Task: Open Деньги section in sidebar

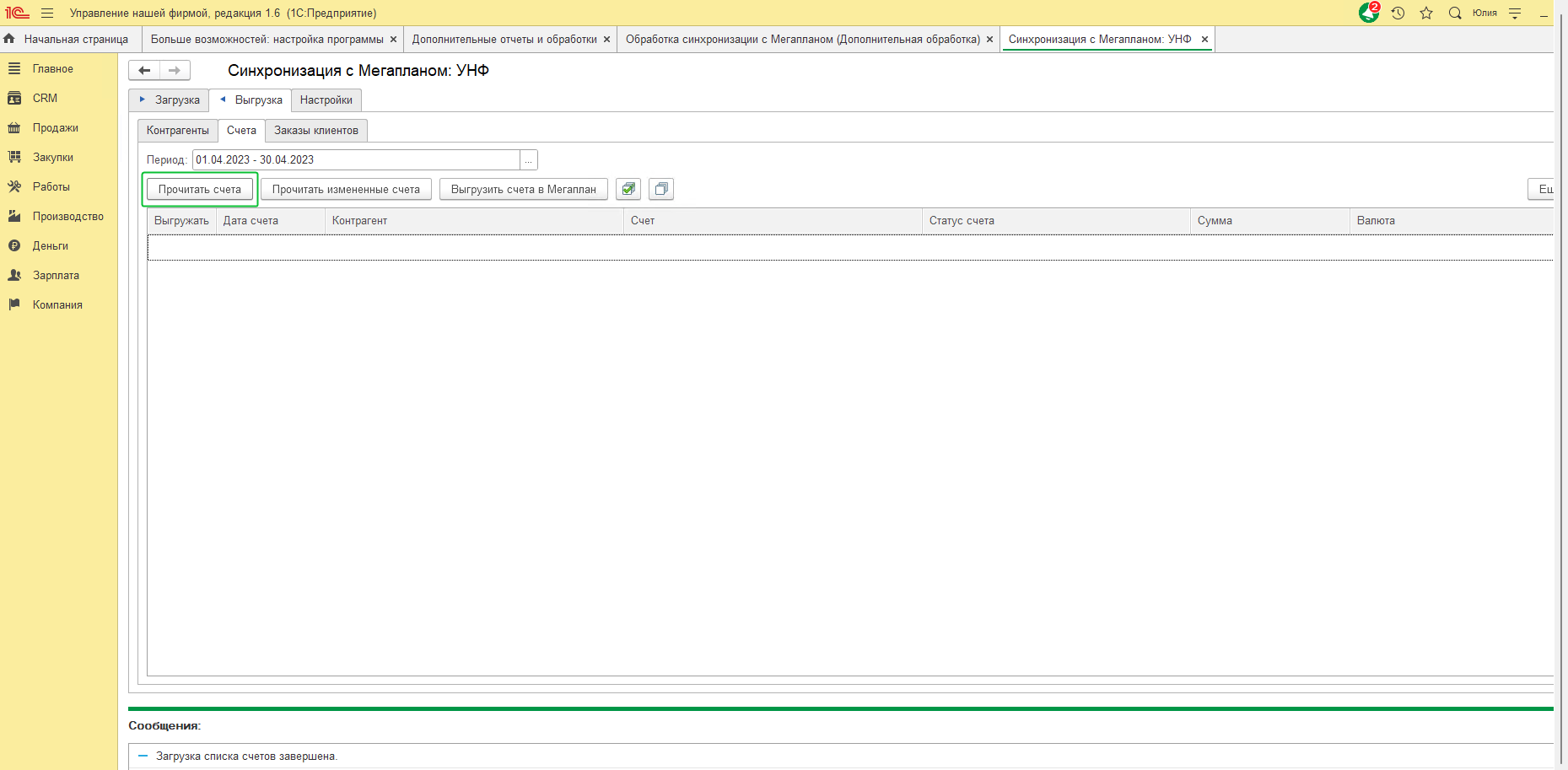Action: [50, 245]
